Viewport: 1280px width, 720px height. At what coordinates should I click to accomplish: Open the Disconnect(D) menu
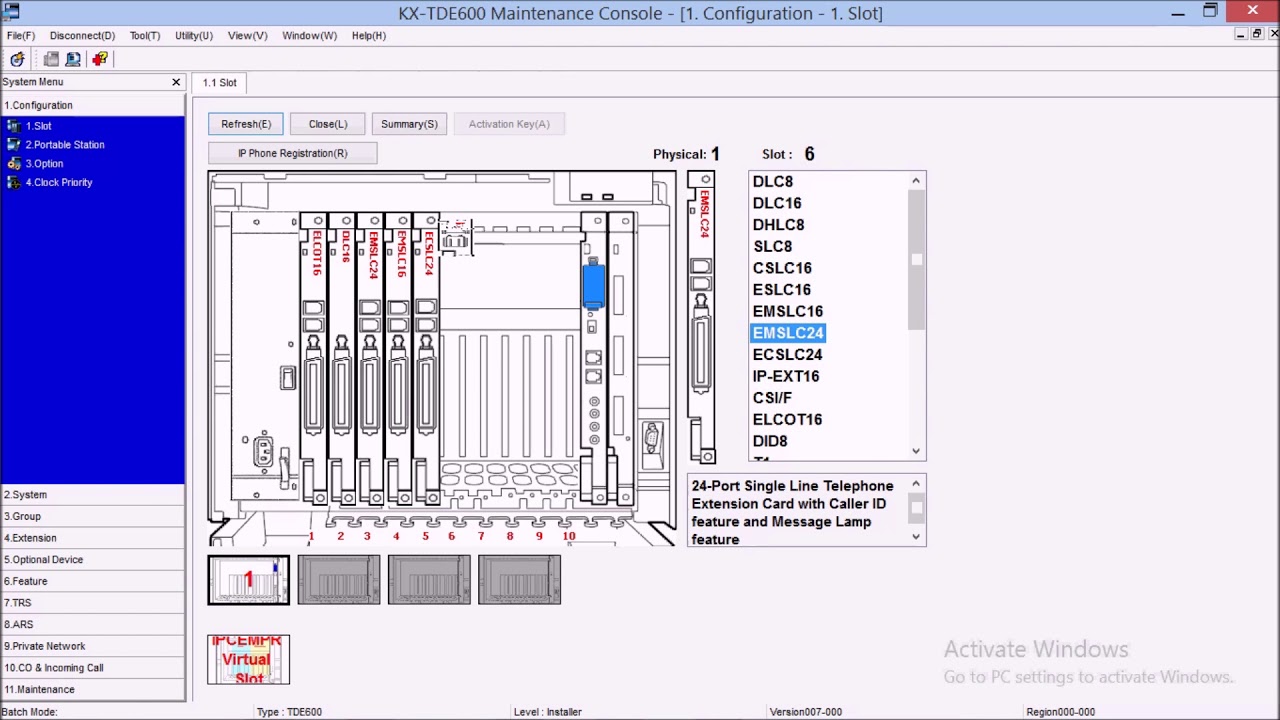(82, 35)
